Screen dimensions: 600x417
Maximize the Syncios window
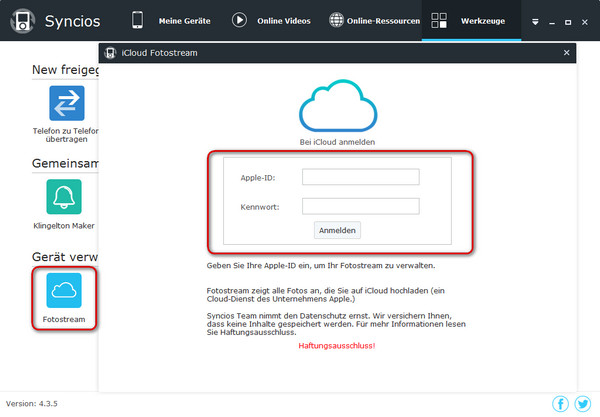pos(568,23)
